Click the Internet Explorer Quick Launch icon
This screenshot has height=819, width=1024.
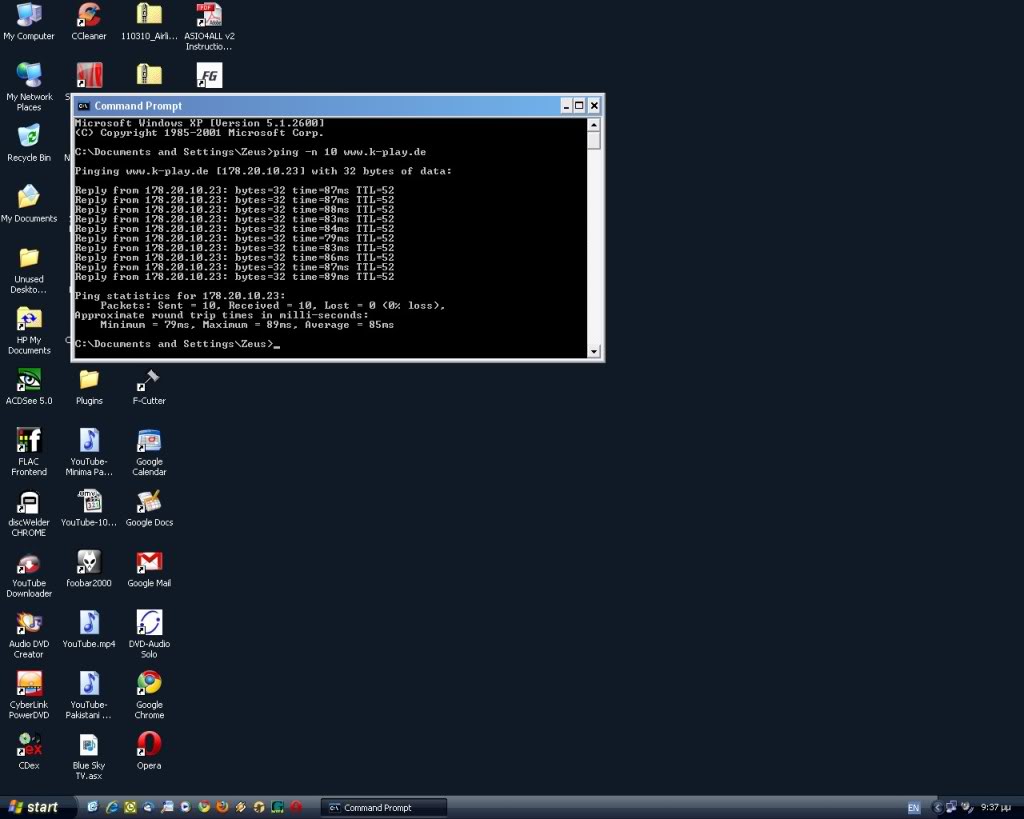click(x=112, y=807)
